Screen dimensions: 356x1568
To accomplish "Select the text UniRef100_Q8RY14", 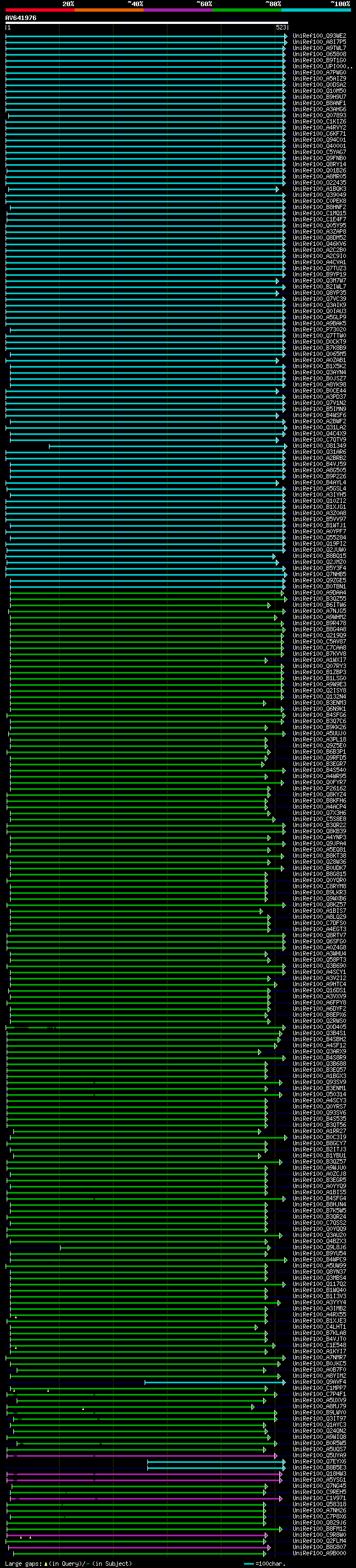I will [x=319, y=164].
